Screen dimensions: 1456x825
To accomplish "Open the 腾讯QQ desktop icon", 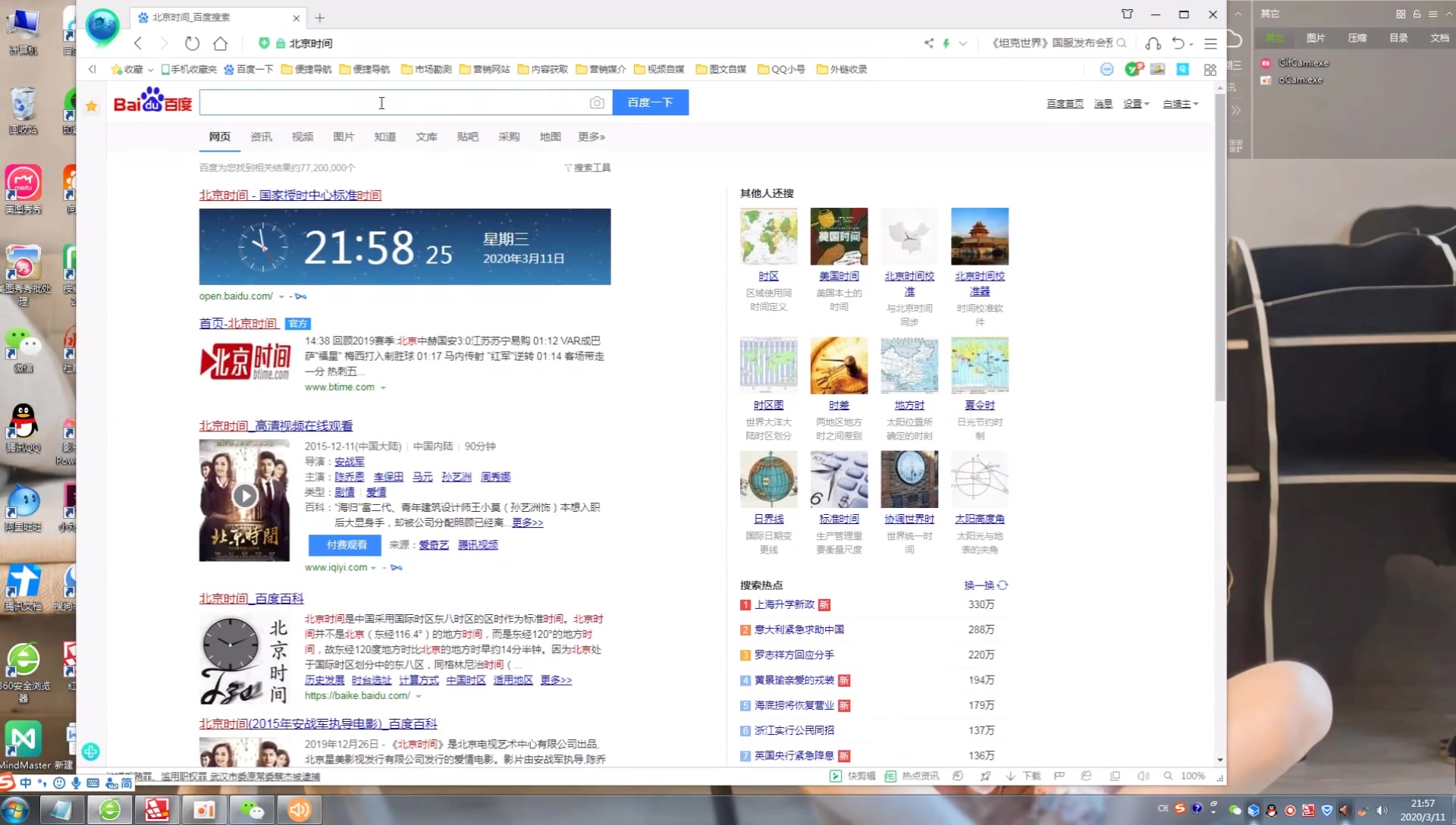I will pos(24,428).
